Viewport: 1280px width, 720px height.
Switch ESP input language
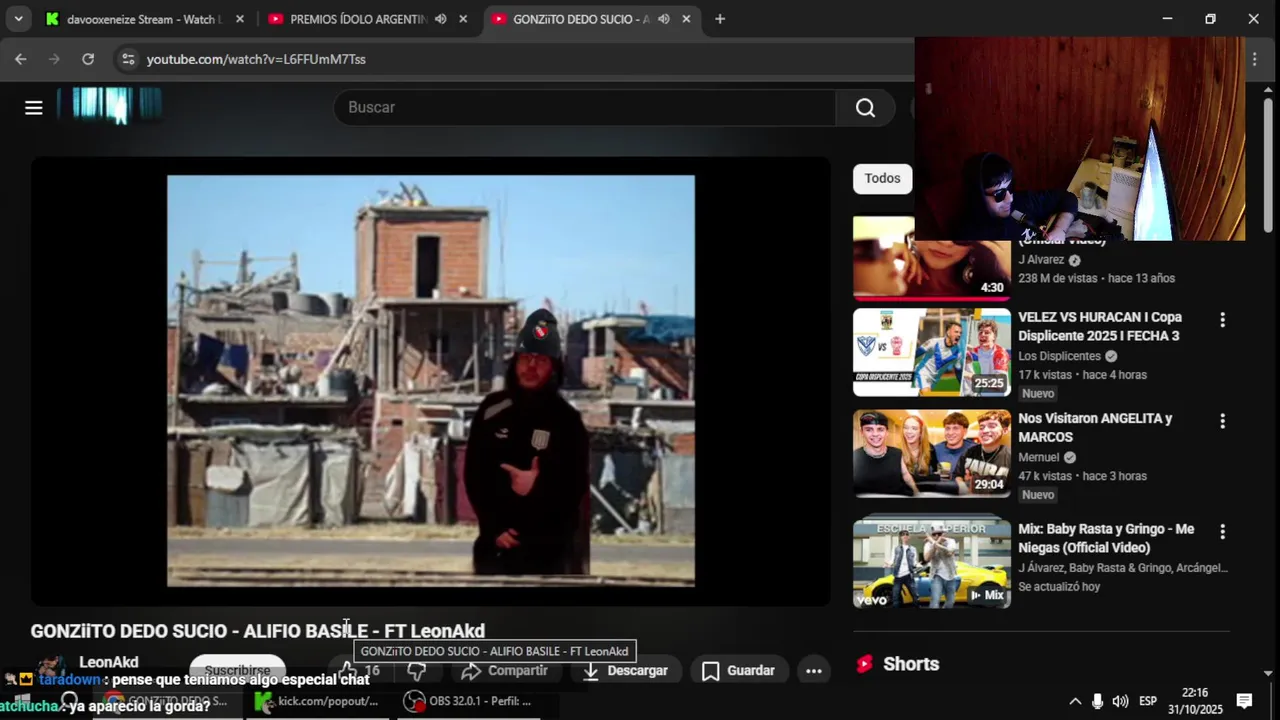coord(1148,701)
